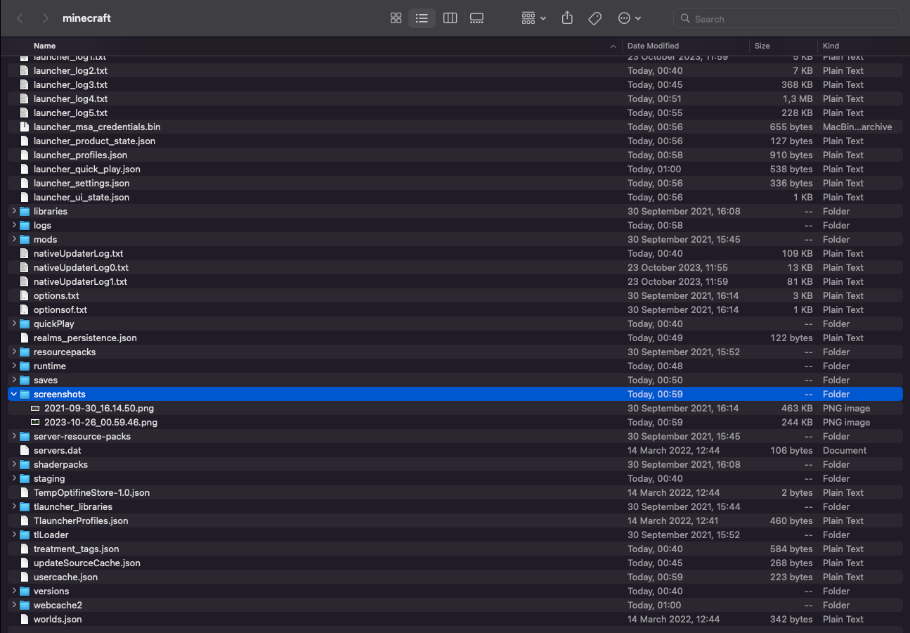
Task: Select the launcher_product_state.json file
Action: [455, 141]
